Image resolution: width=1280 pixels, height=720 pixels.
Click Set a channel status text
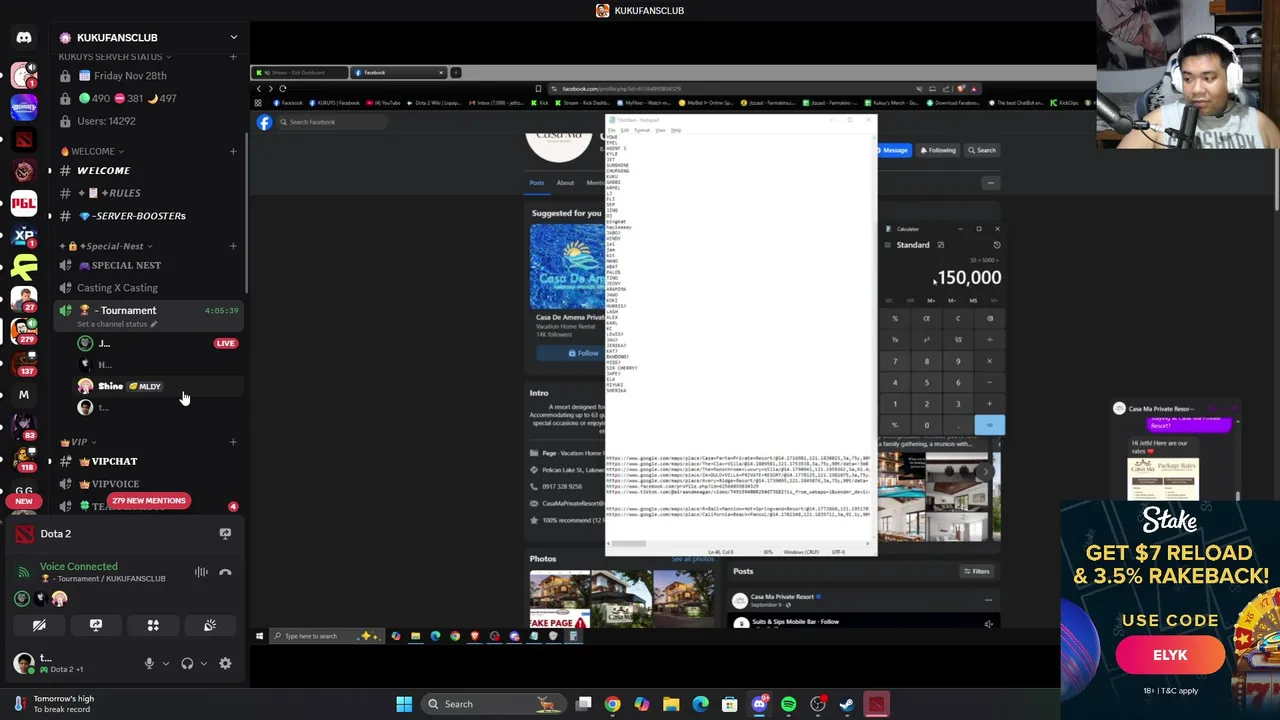click(x=113, y=324)
